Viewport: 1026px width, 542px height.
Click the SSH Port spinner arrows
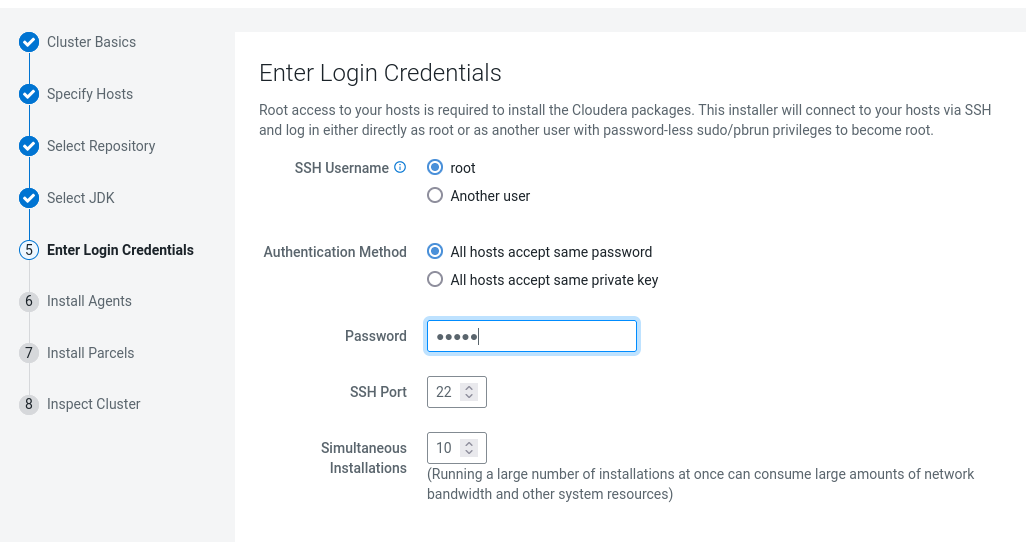point(469,392)
